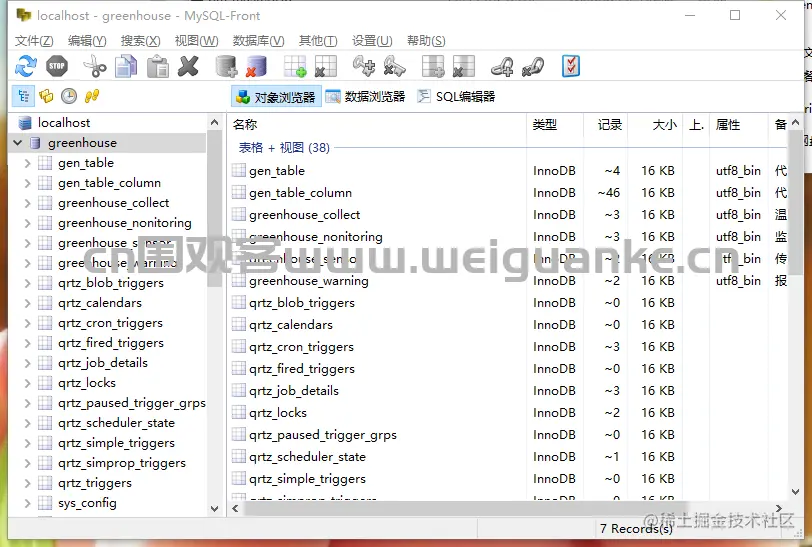The width and height of the screenshot is (812, 547).
Task: Click the 表格 + 视图 (38) group header
Action: pos(284,148)
